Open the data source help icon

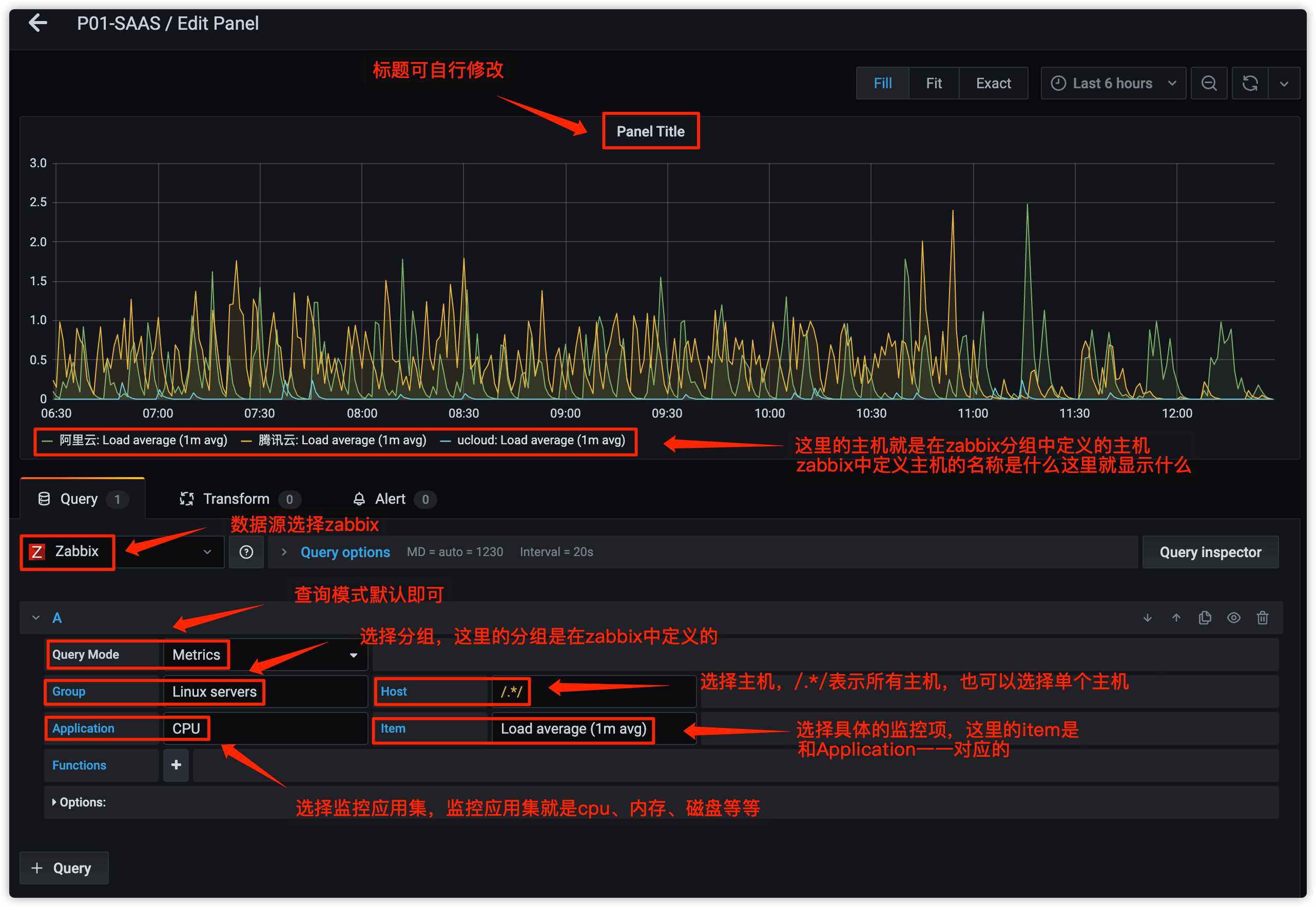click(x=246, y=552)
